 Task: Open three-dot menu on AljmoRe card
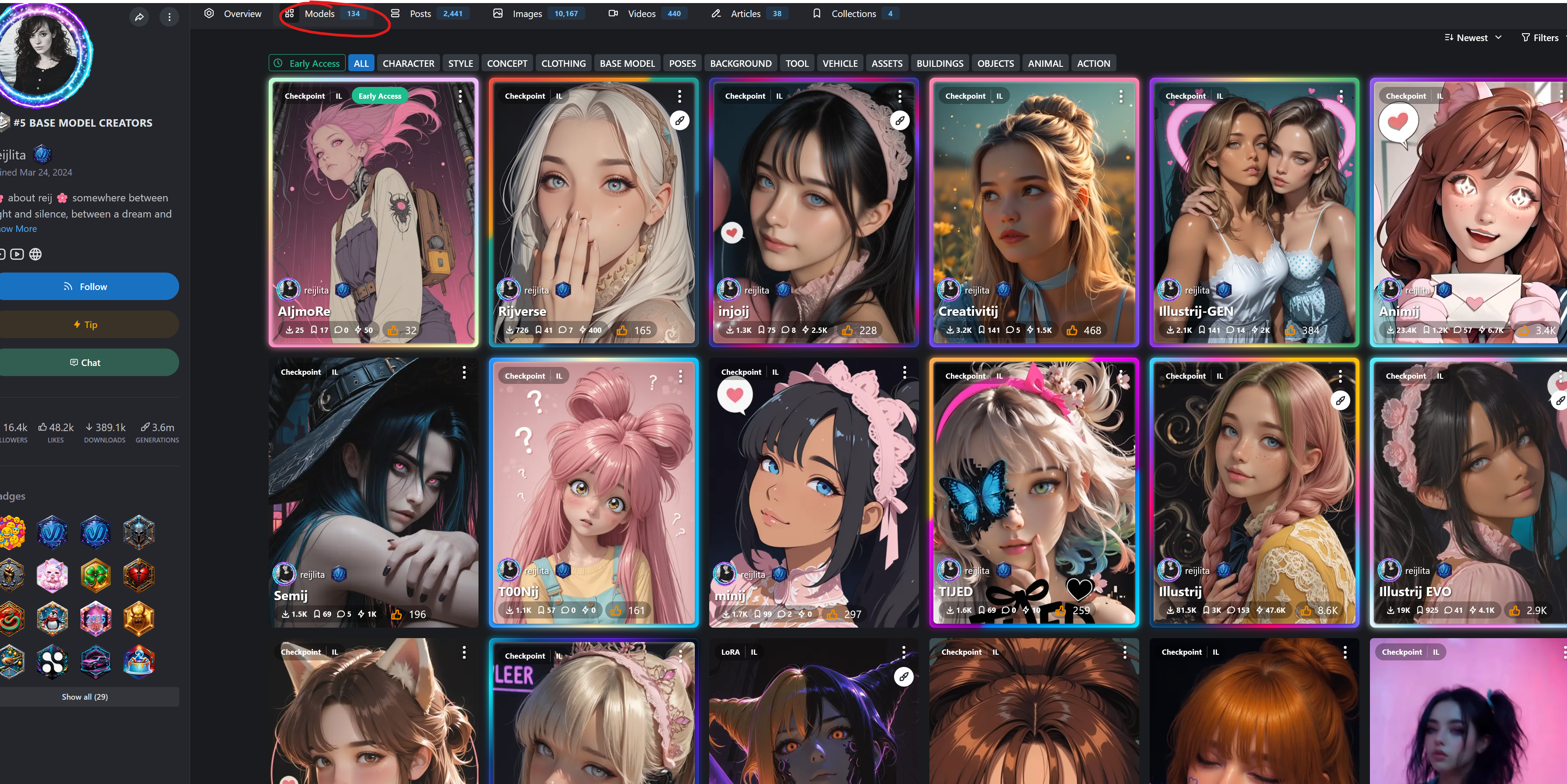[460, 96]
